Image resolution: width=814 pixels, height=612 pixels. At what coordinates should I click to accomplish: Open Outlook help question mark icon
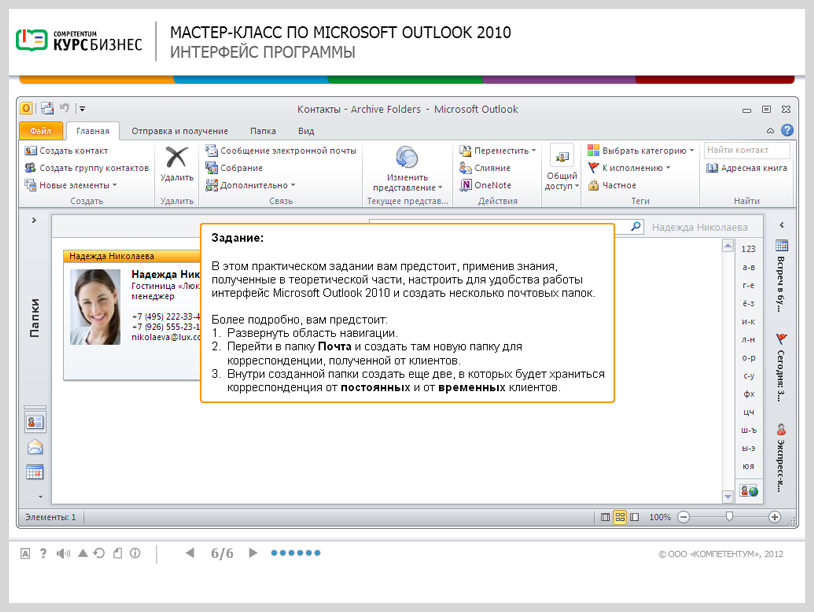click(x=787, y=130)
